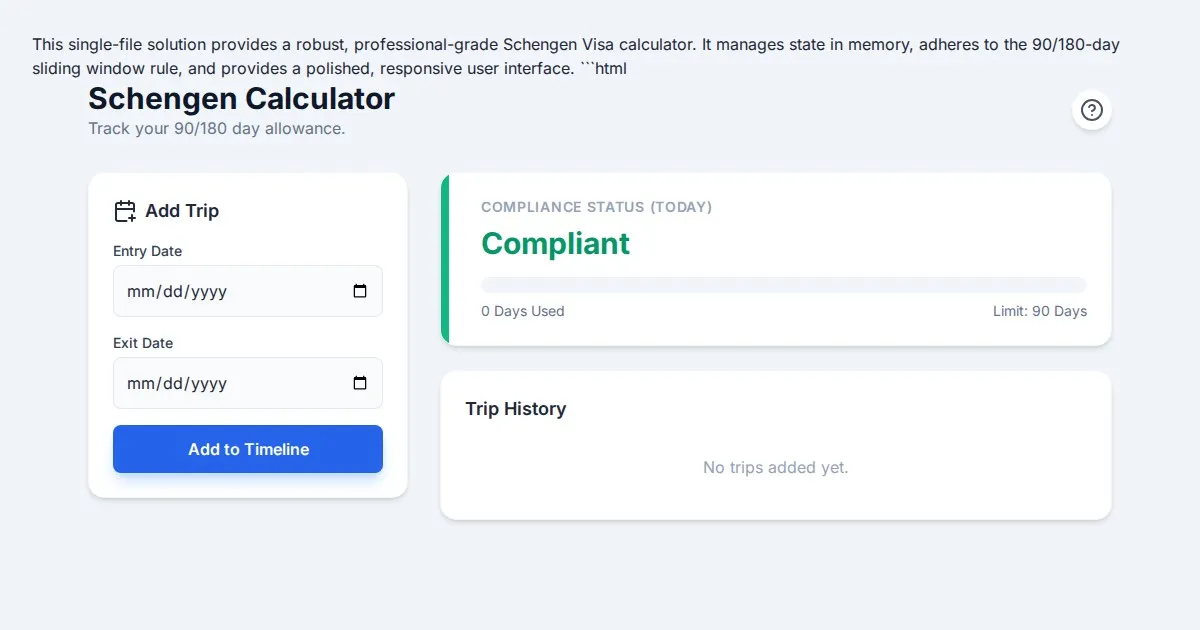
Task: Click the Add Trip calendar-plus icon
Action: tap(125, 211)
